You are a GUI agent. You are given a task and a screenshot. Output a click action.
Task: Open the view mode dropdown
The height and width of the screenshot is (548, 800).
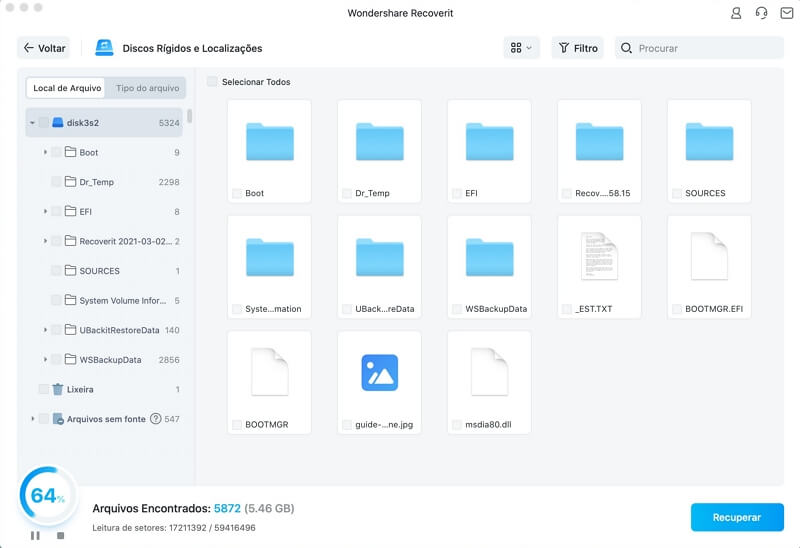[521, 48]
